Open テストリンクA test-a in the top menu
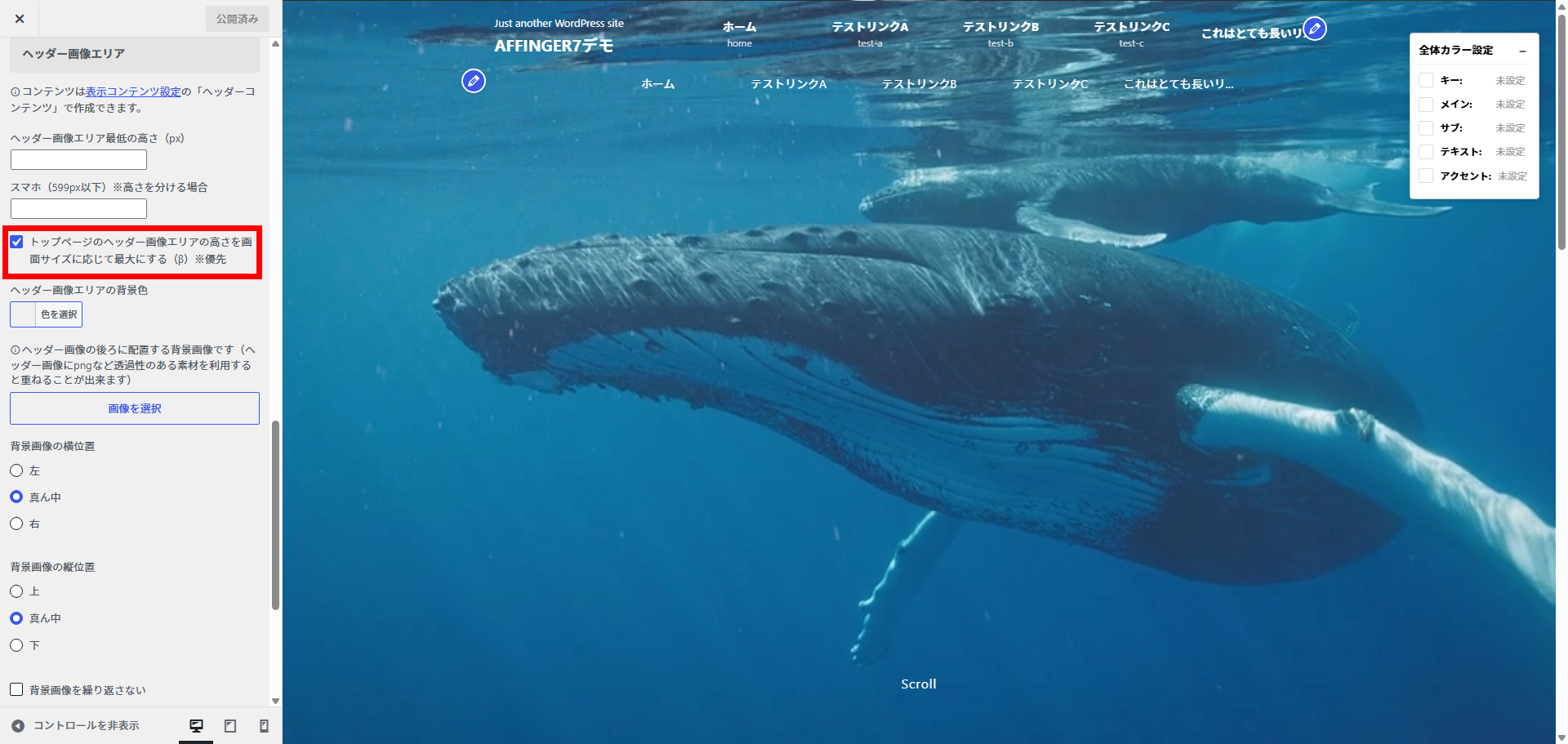This screenshot has height=744, width=1568. (x=870, y=33)
